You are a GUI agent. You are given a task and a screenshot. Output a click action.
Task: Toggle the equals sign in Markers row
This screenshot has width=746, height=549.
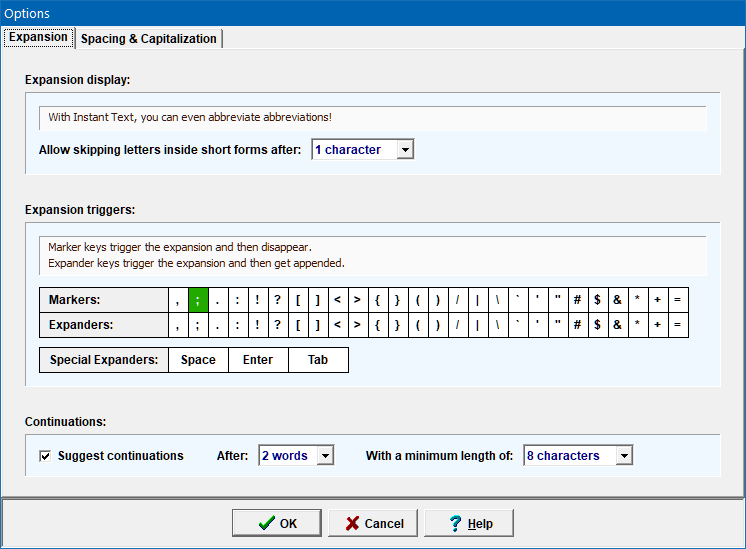coord(678,300)
